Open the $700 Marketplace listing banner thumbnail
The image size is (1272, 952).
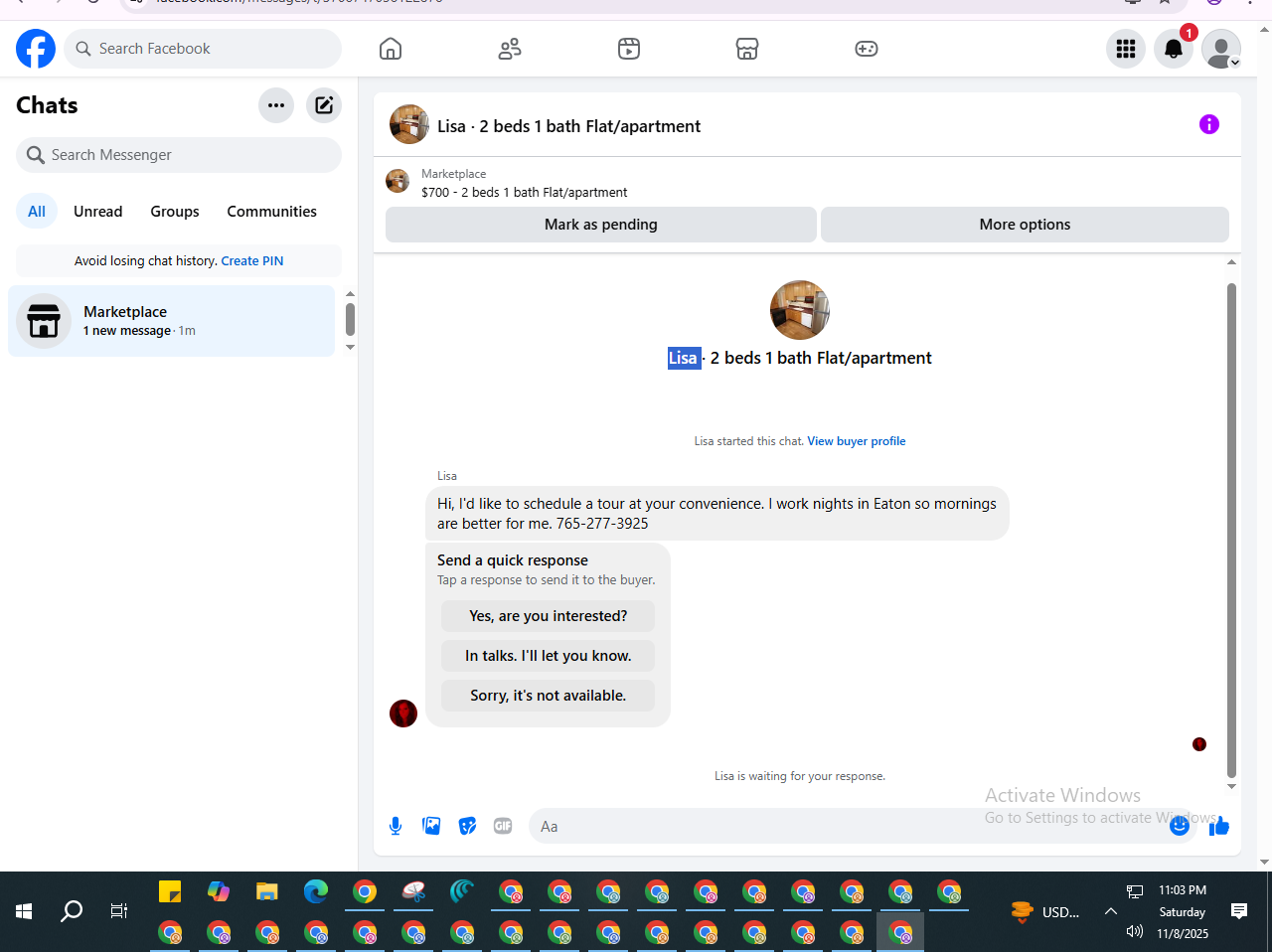pos(397,181)
